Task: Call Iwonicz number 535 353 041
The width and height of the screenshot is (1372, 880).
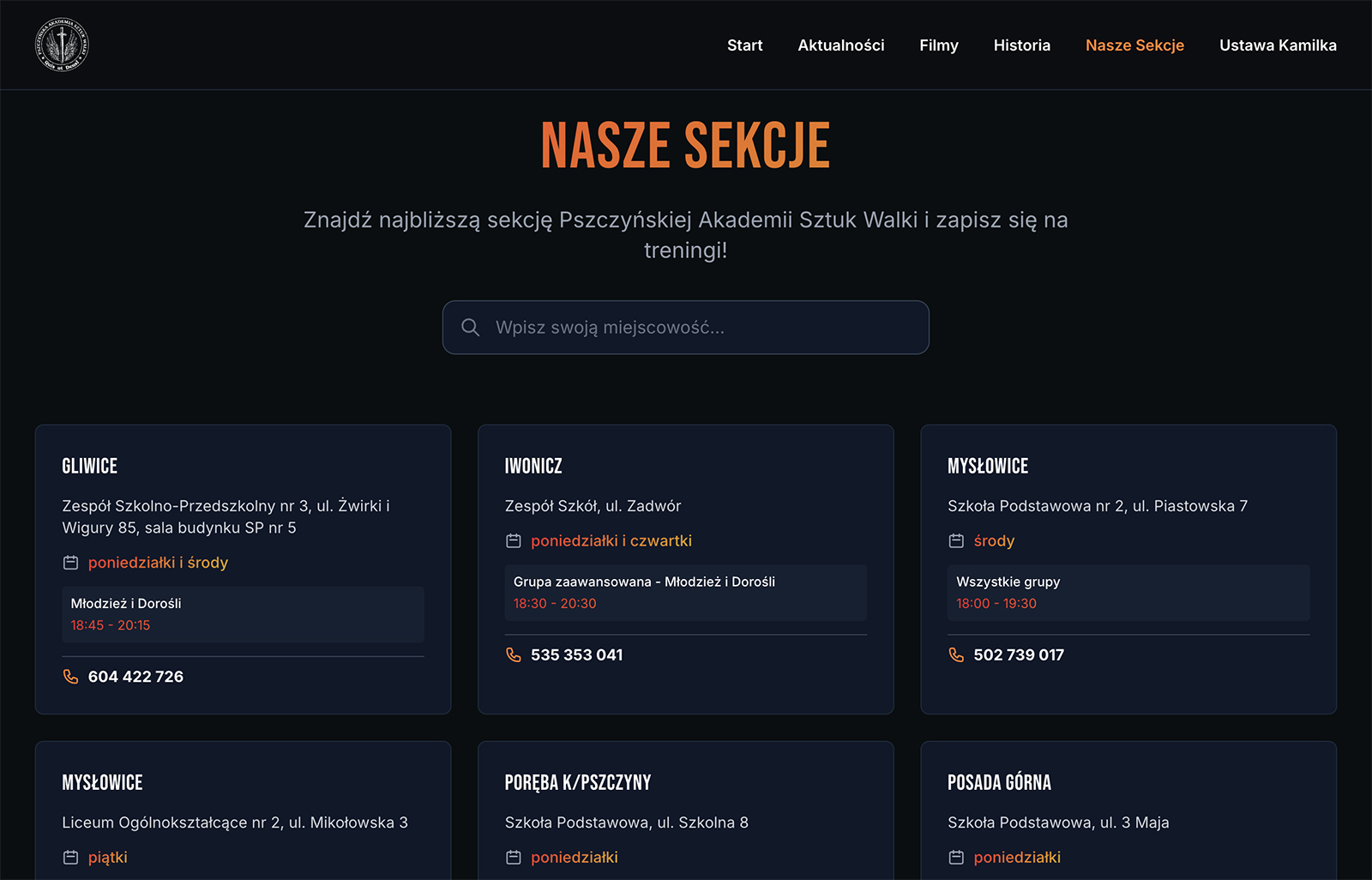Action: 576,655
